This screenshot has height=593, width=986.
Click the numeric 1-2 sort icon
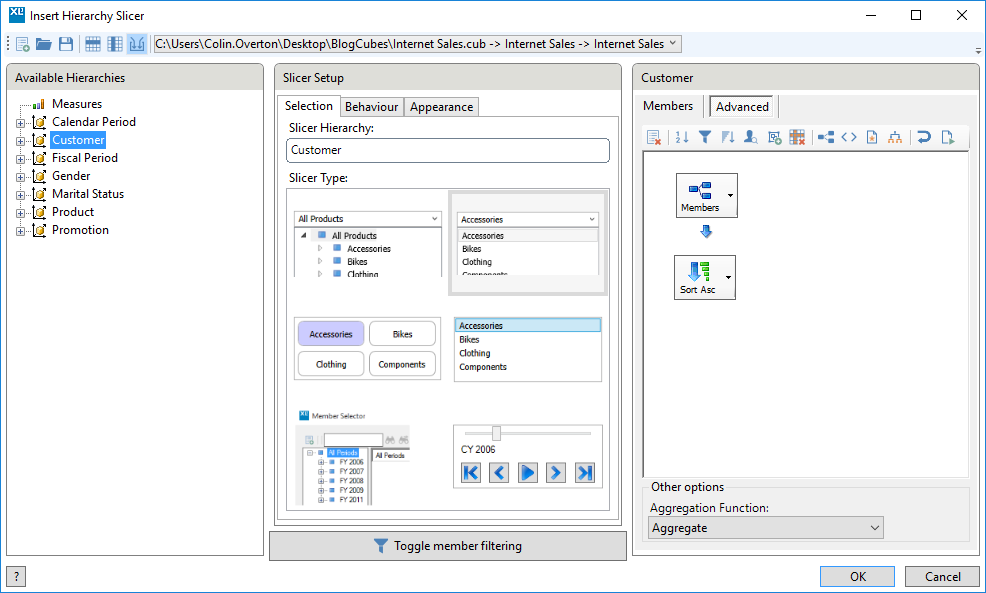click(682, 137)
